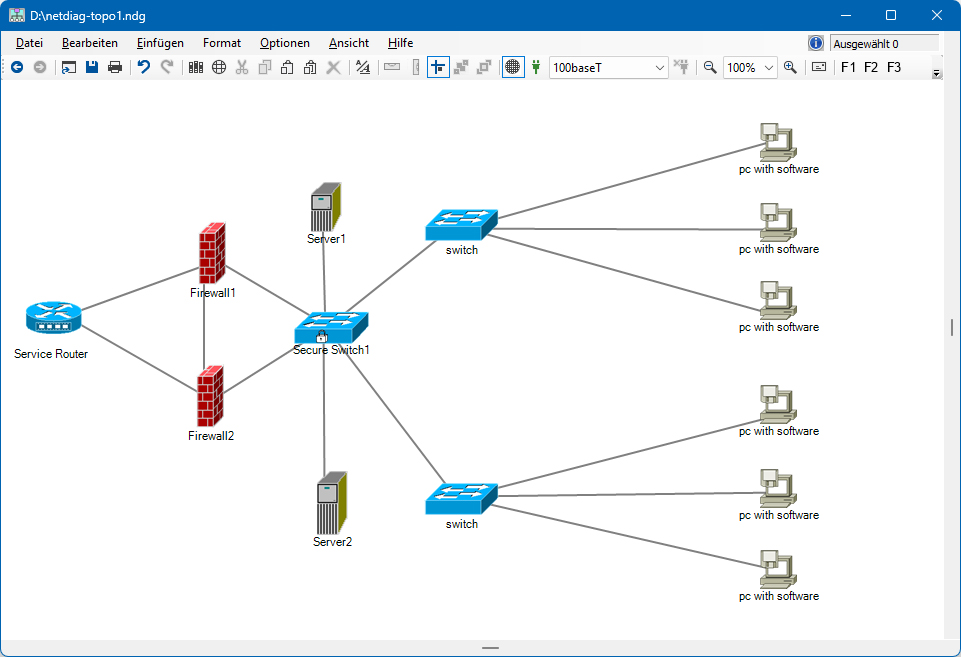
Task: Click the bottom panel splitter handle
Action: (490, 648)
